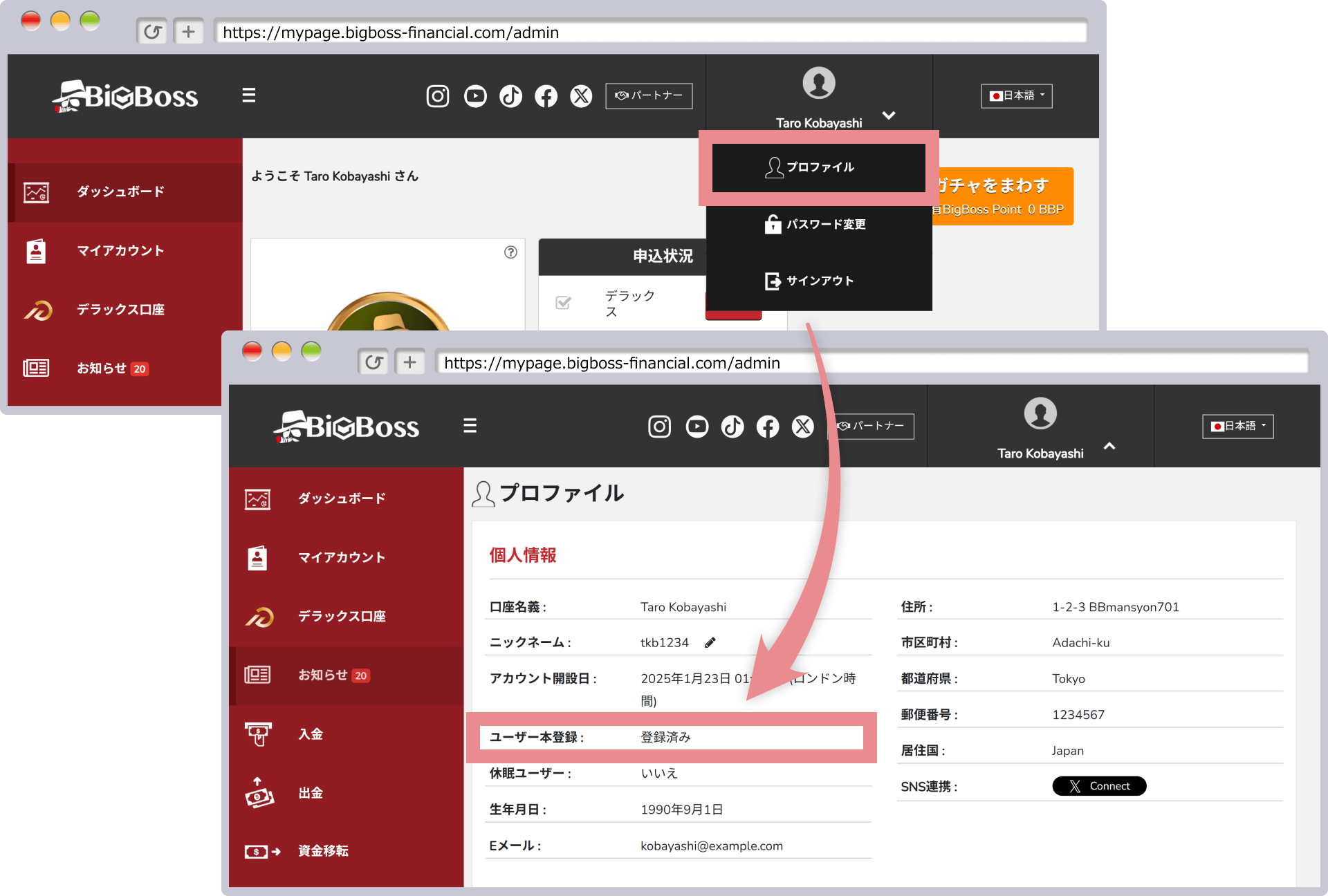1328x896 pixels.
Task: Click the Instagram icon in top header
Action: click(x=437, y=96)
